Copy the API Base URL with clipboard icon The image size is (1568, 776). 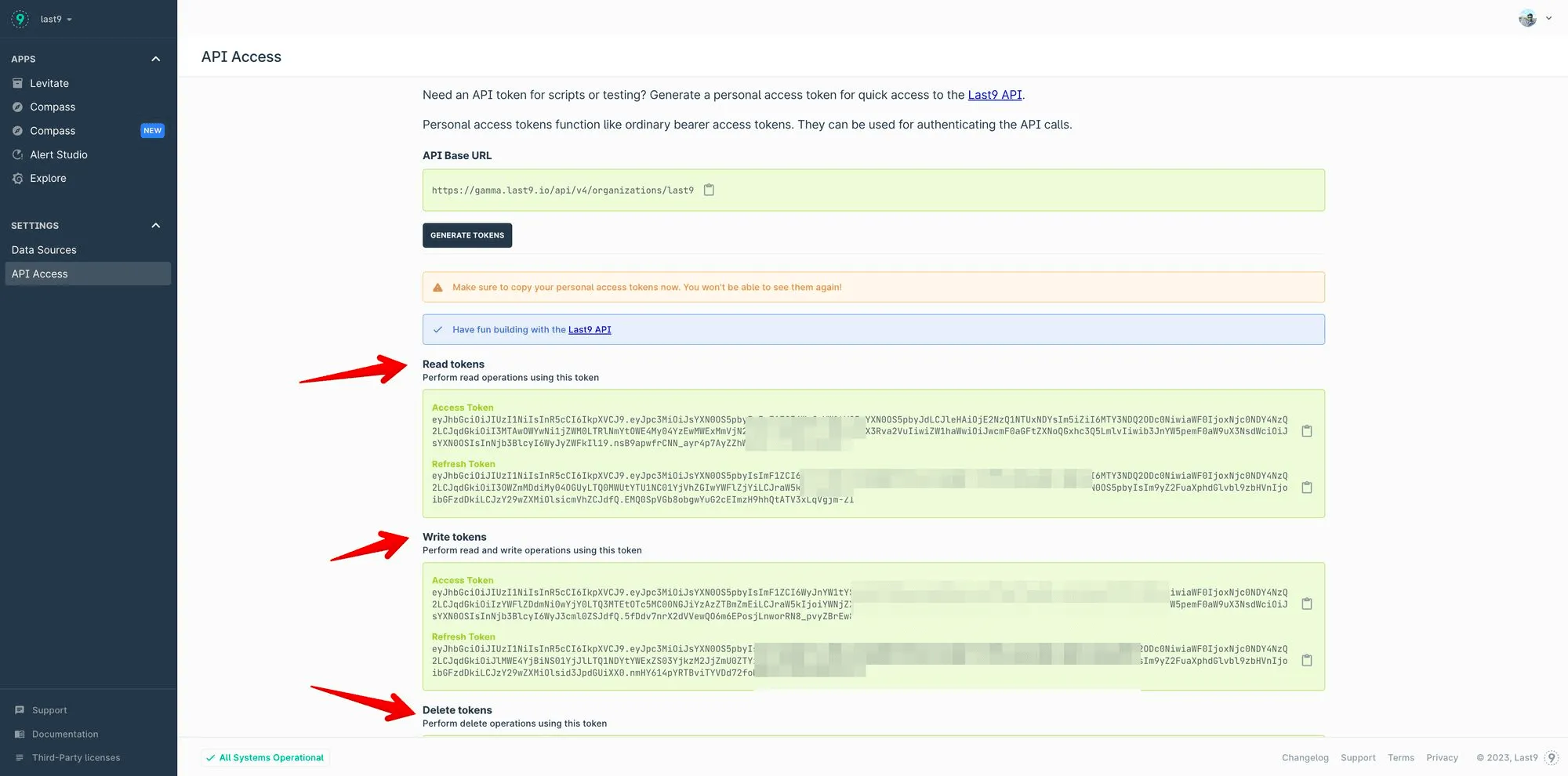pos(709,190)
